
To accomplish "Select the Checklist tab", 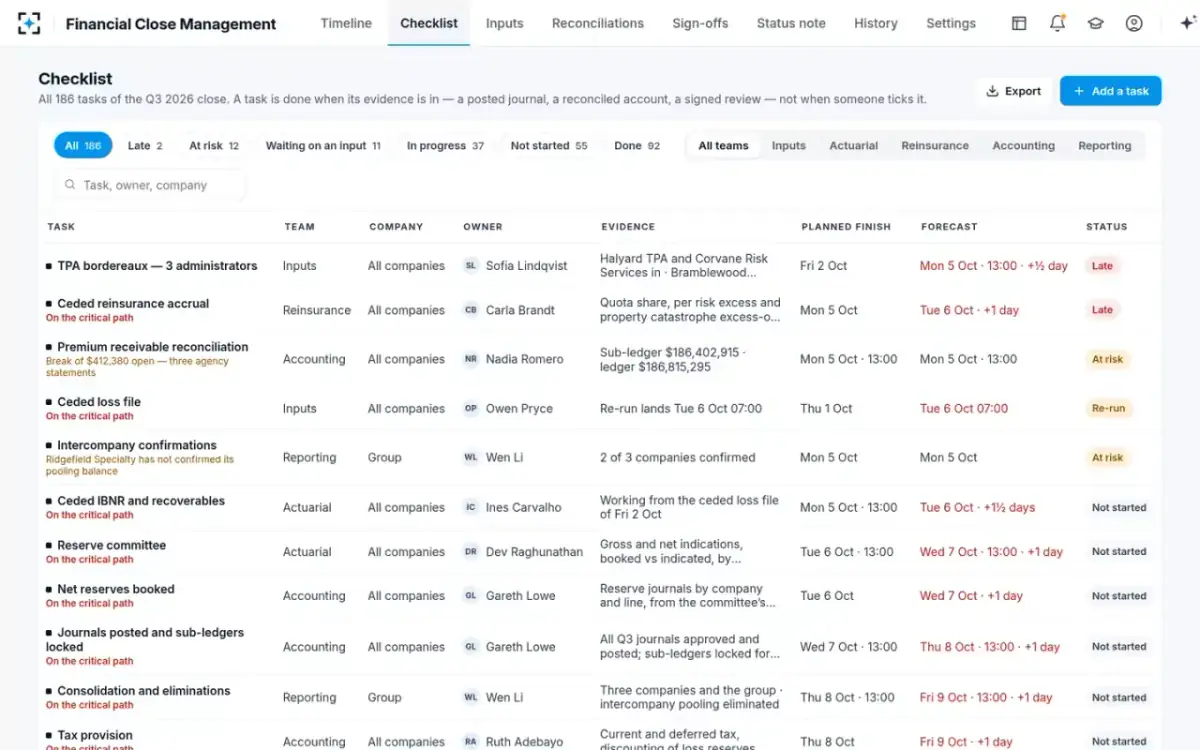I will click(x=429, y=23).
